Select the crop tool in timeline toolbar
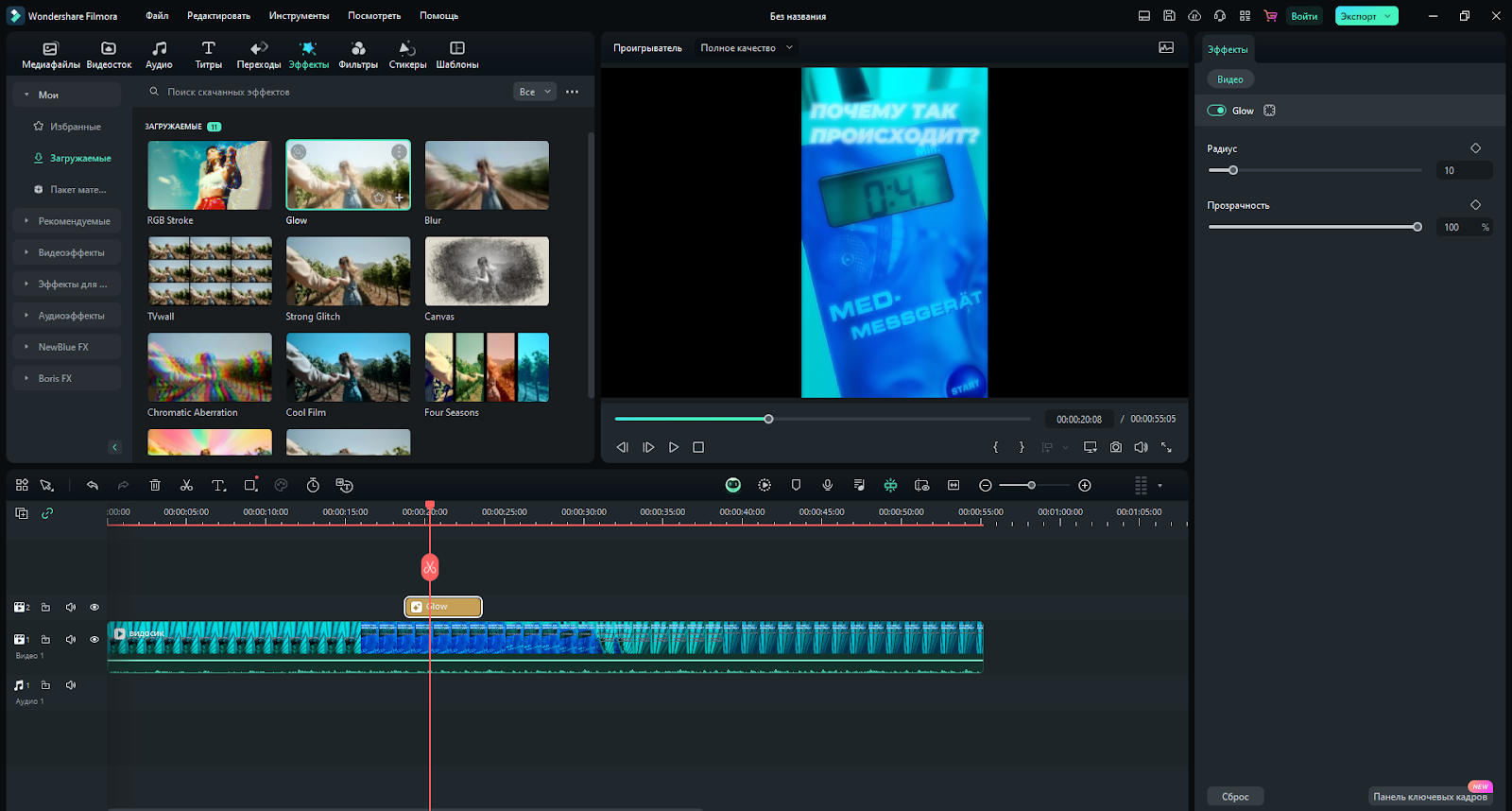 click(x=250, y=485)
